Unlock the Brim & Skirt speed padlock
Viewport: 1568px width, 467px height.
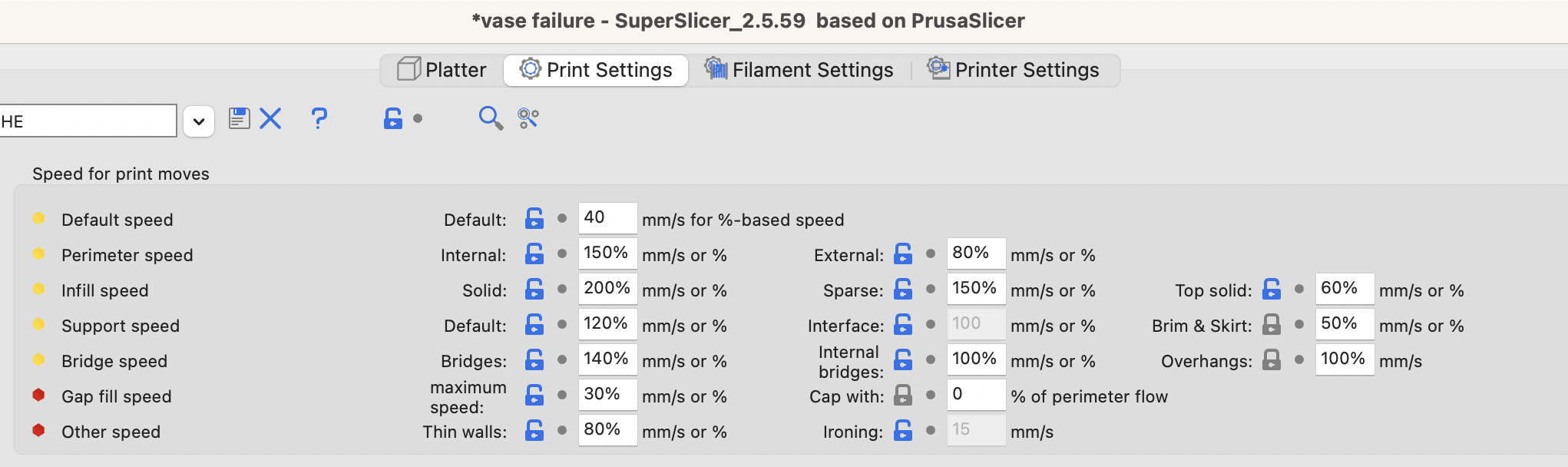pos(1273,324)
